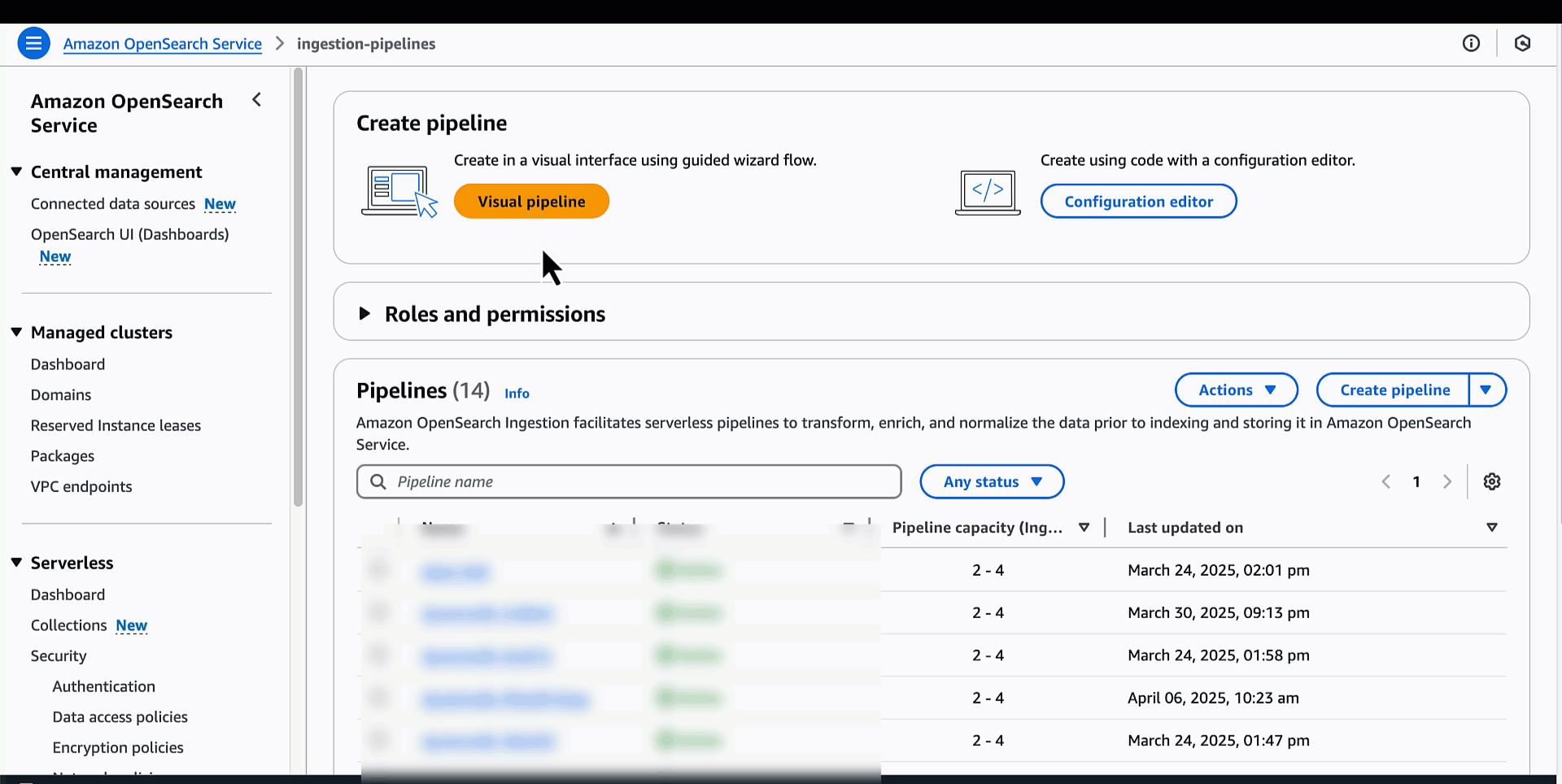Open the Info link next to Pipelines
Screen dimensions: 1562x784
(517, 394)
